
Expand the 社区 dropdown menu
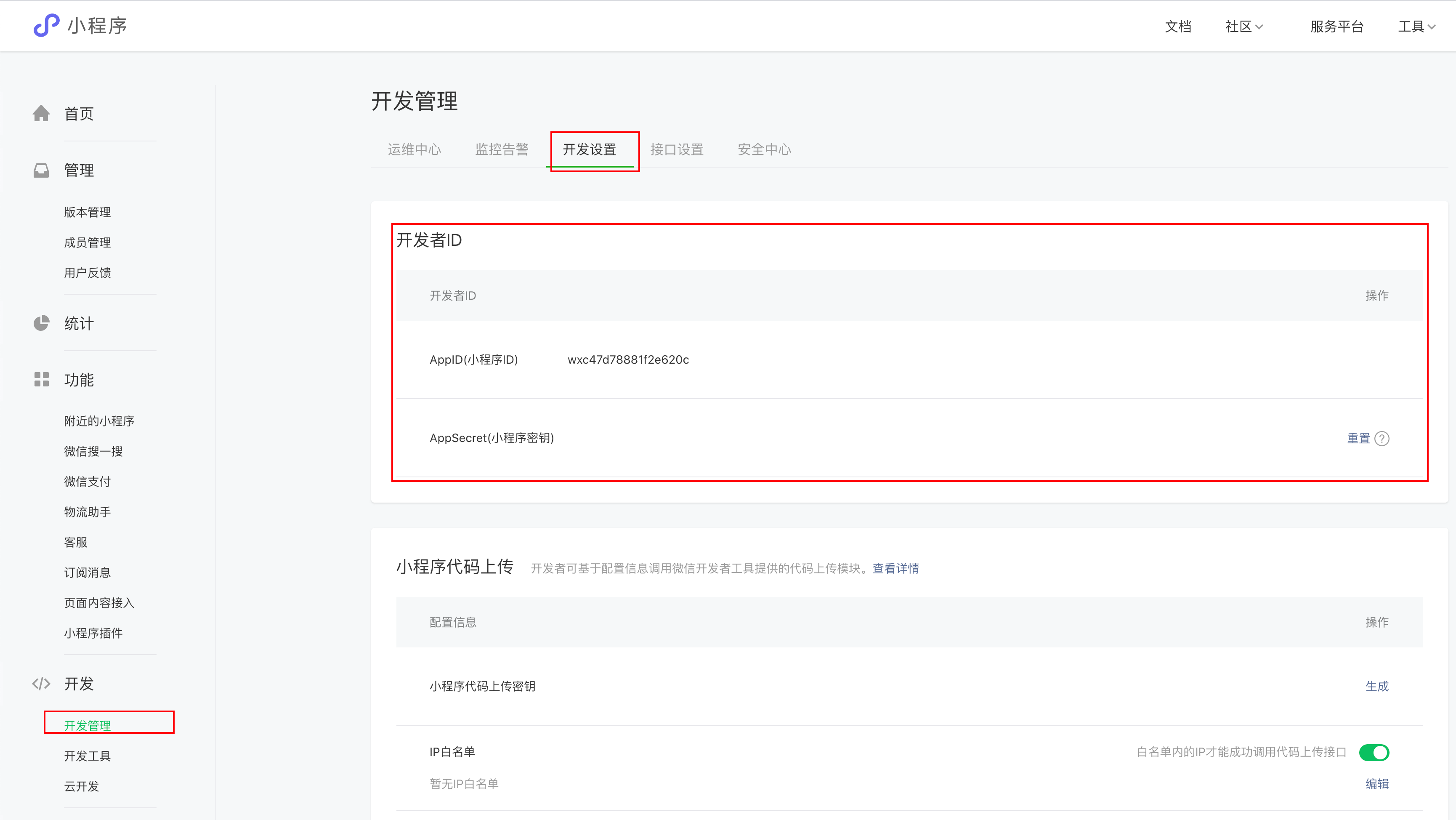click(x=1243, y=27)
